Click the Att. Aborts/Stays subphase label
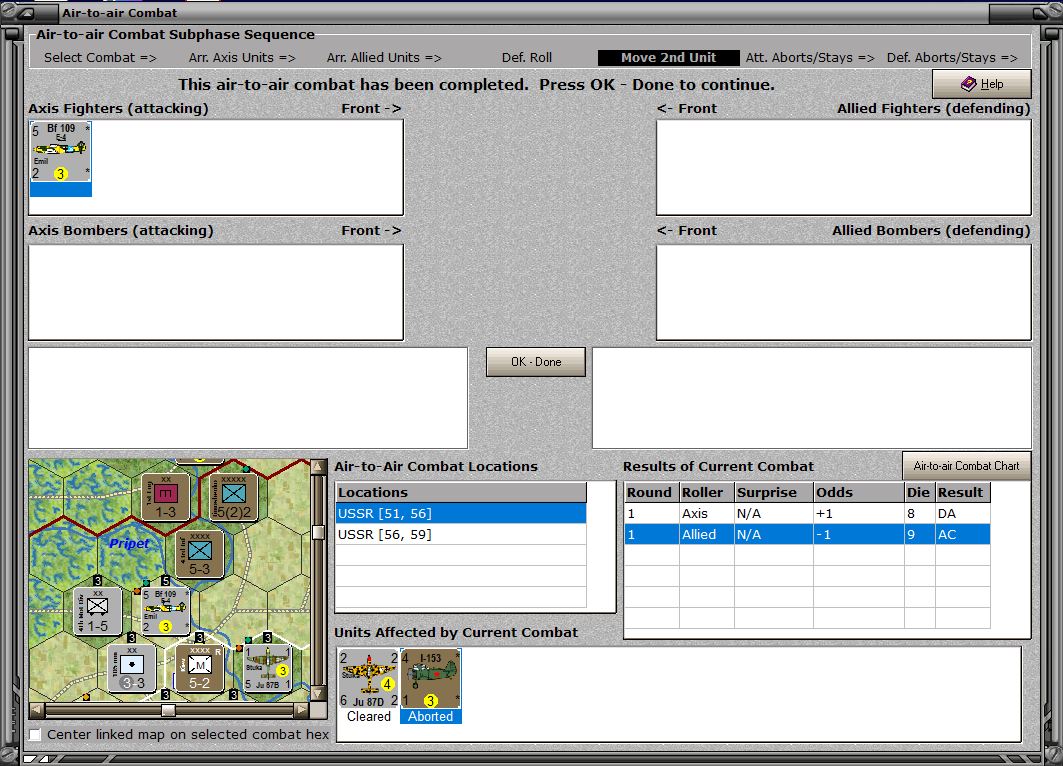This screenshot has height=766, width=1063. pyautogui.click(x=810, y=58)
